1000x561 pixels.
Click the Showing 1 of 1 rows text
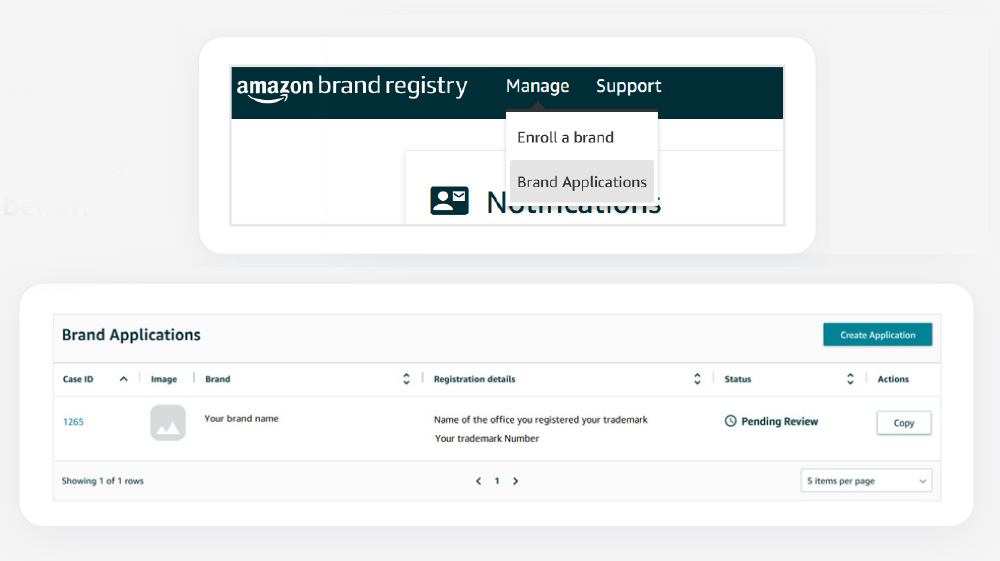tap(103, 481)
